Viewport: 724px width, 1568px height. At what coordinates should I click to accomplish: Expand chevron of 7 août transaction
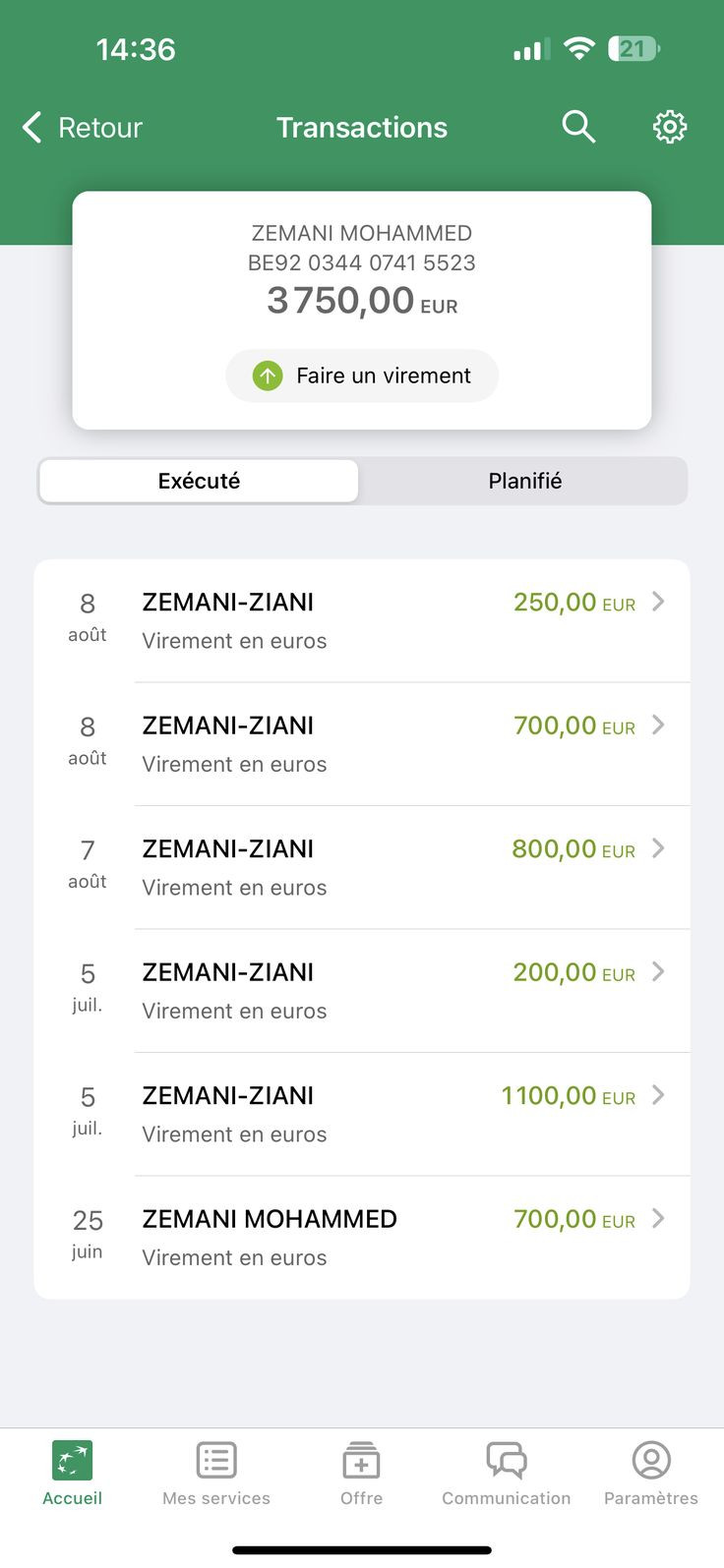pos(658,848)
